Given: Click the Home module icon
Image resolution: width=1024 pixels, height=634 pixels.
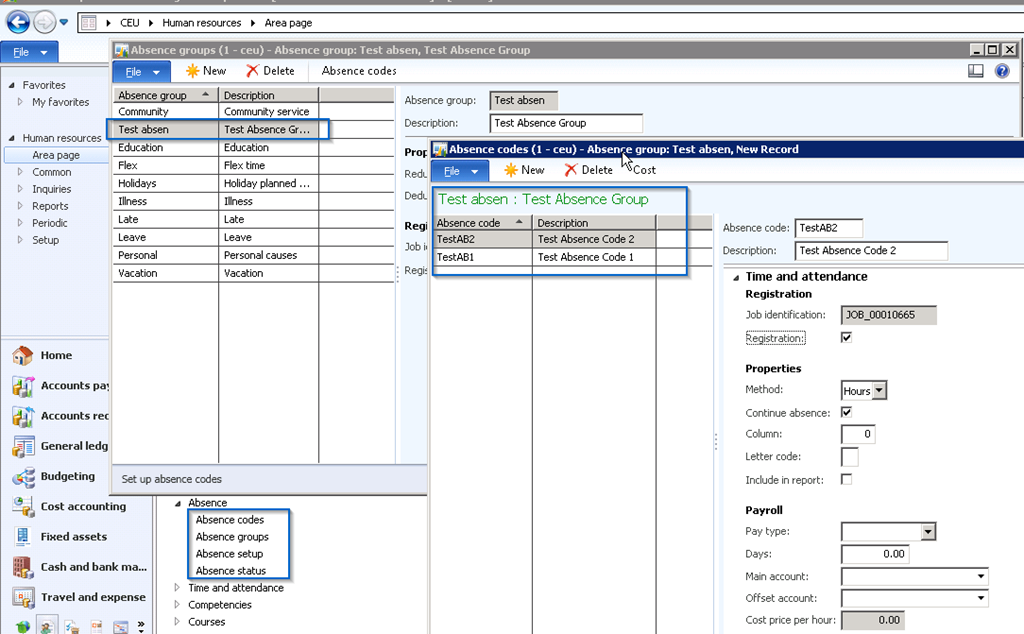Looking at the screenshot, I should (22, 356).
